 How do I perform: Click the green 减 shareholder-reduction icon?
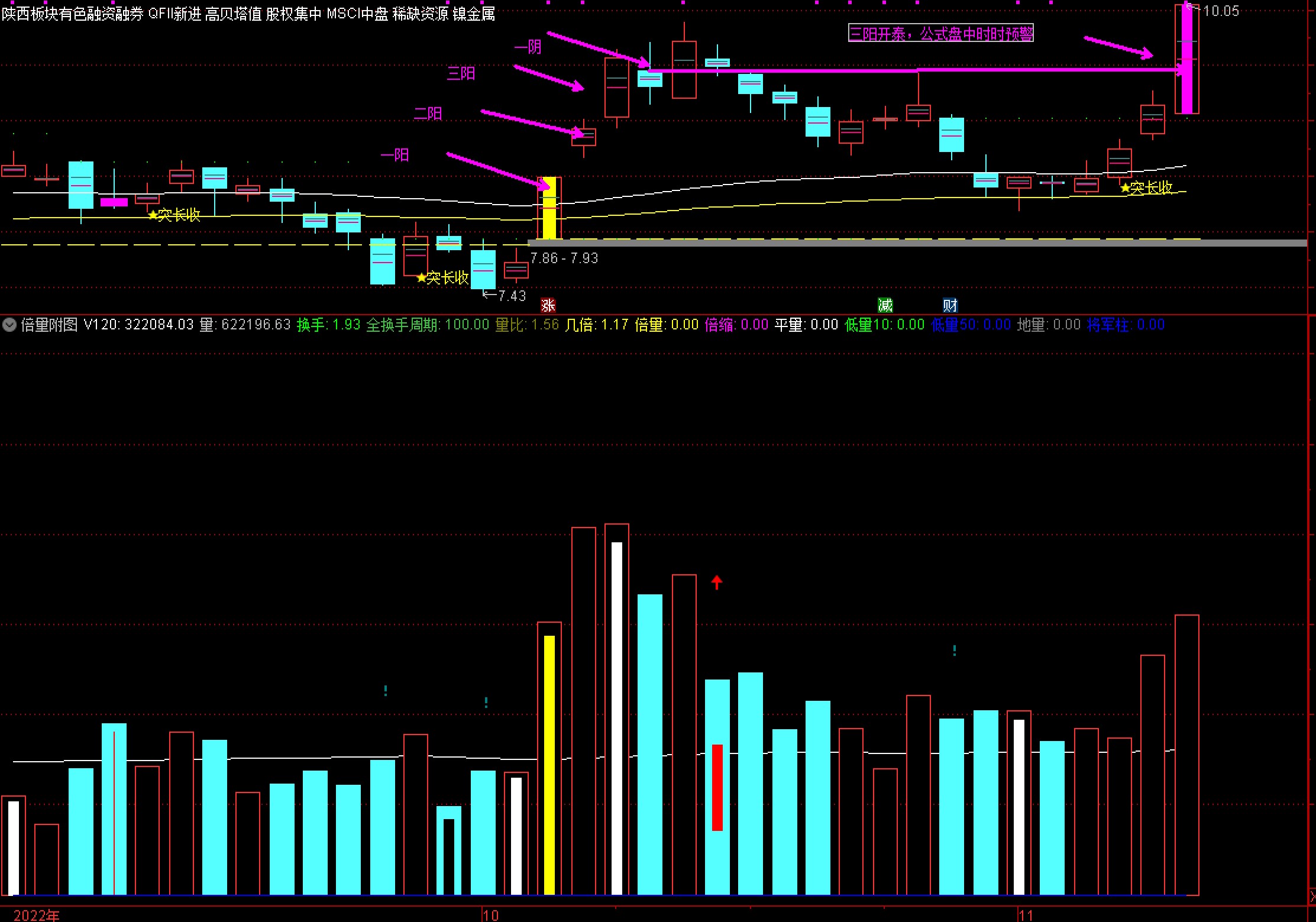pyautogui.click(x=885, y=305)
